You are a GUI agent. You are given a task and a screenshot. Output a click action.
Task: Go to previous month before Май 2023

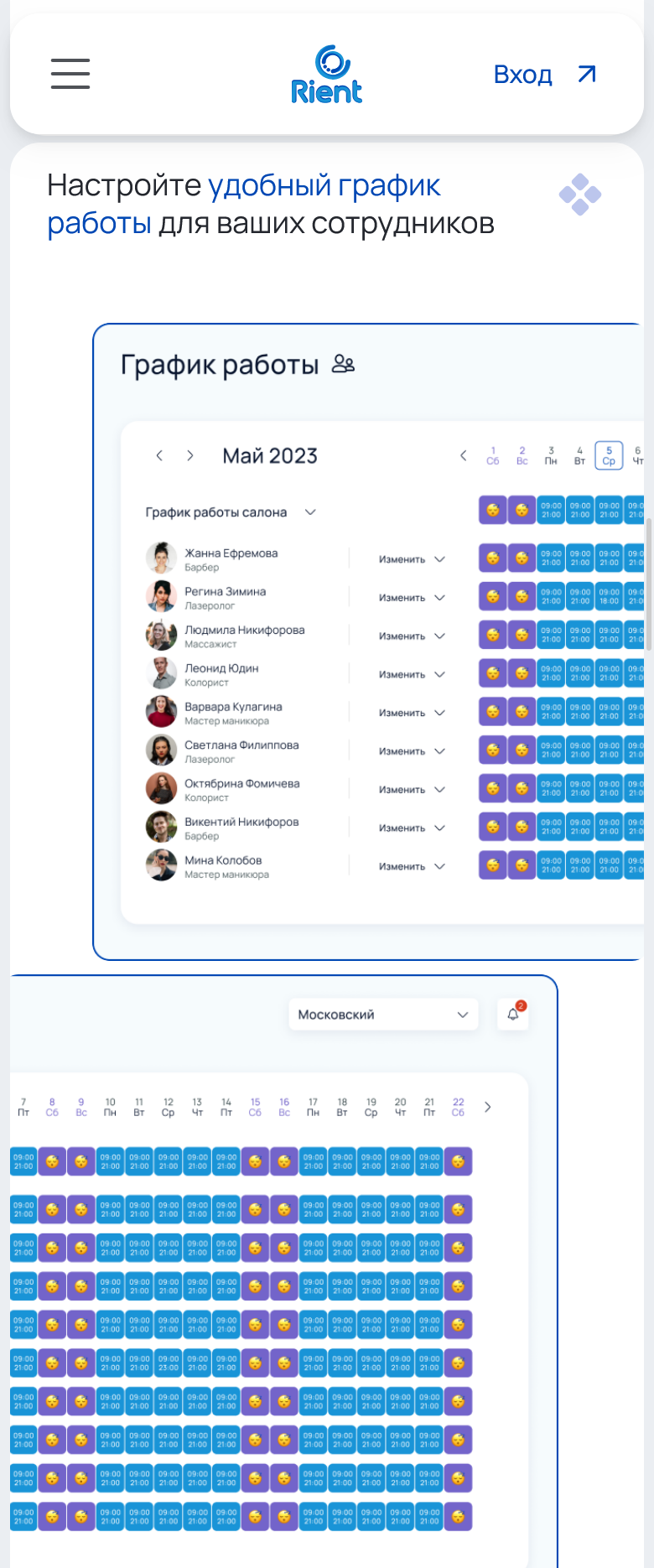[159, 455]
